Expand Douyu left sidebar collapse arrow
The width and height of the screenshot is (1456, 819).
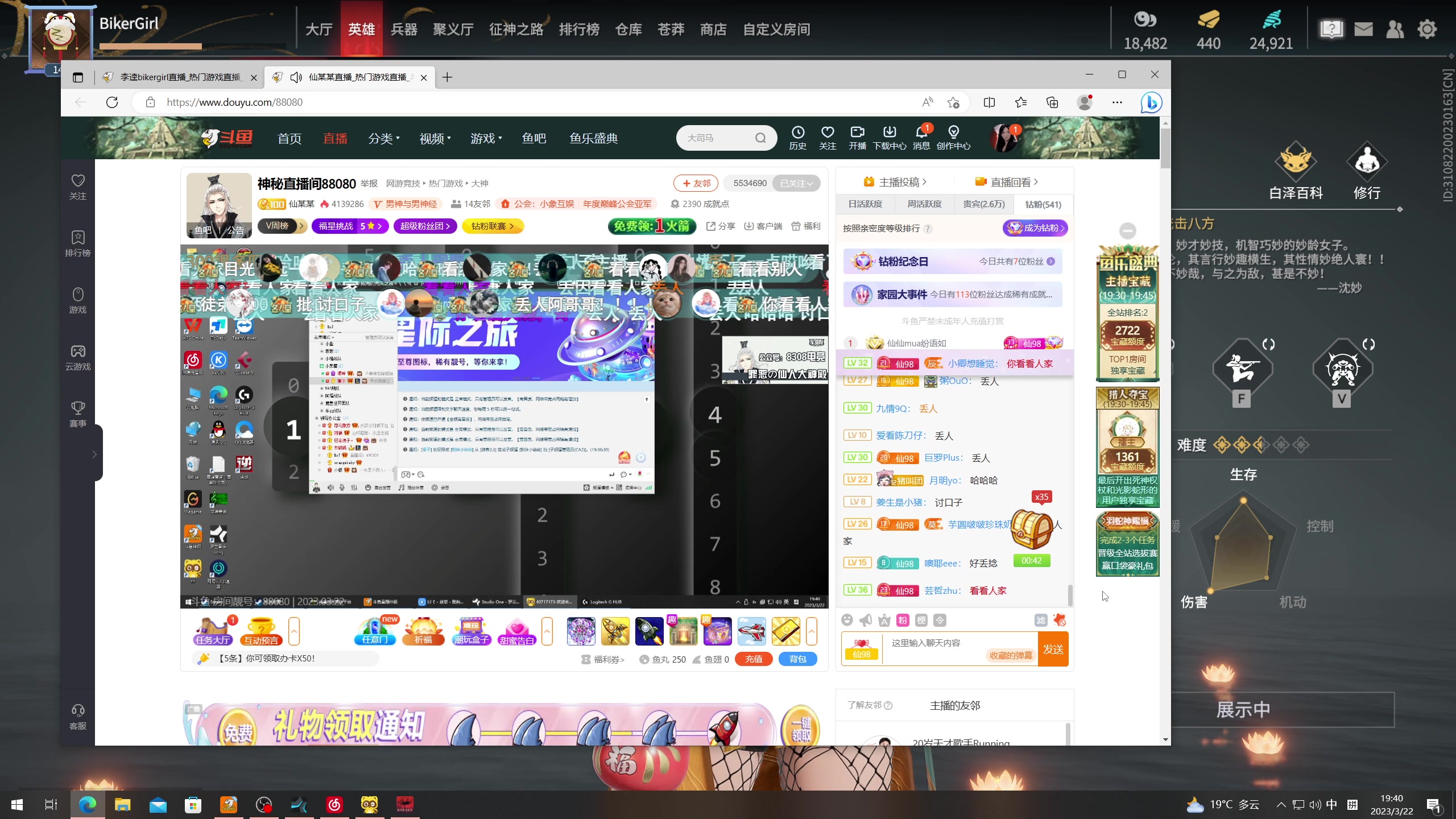pyautogui.click(x=95, y=454)
